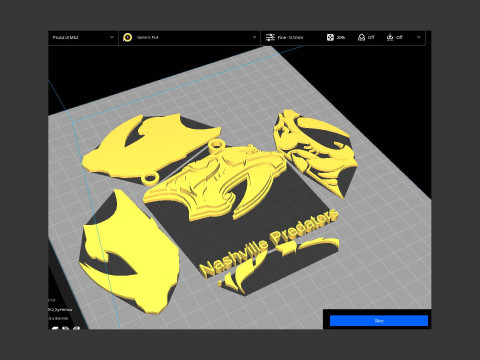Click the print profile sliders icon

click(270, 37)
